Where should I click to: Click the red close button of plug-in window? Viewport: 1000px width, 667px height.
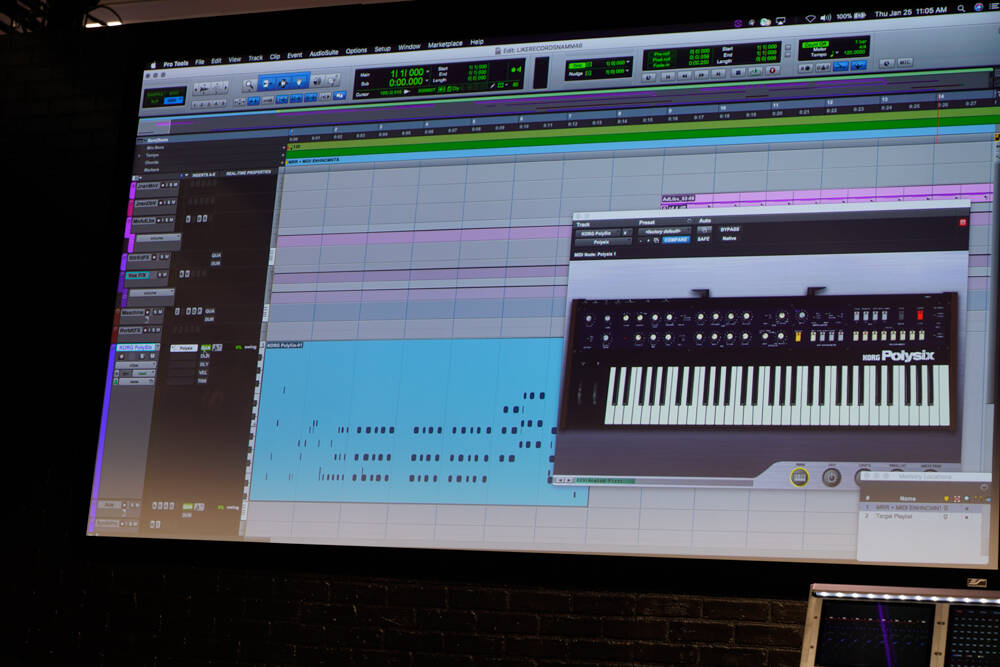(962, 222)
